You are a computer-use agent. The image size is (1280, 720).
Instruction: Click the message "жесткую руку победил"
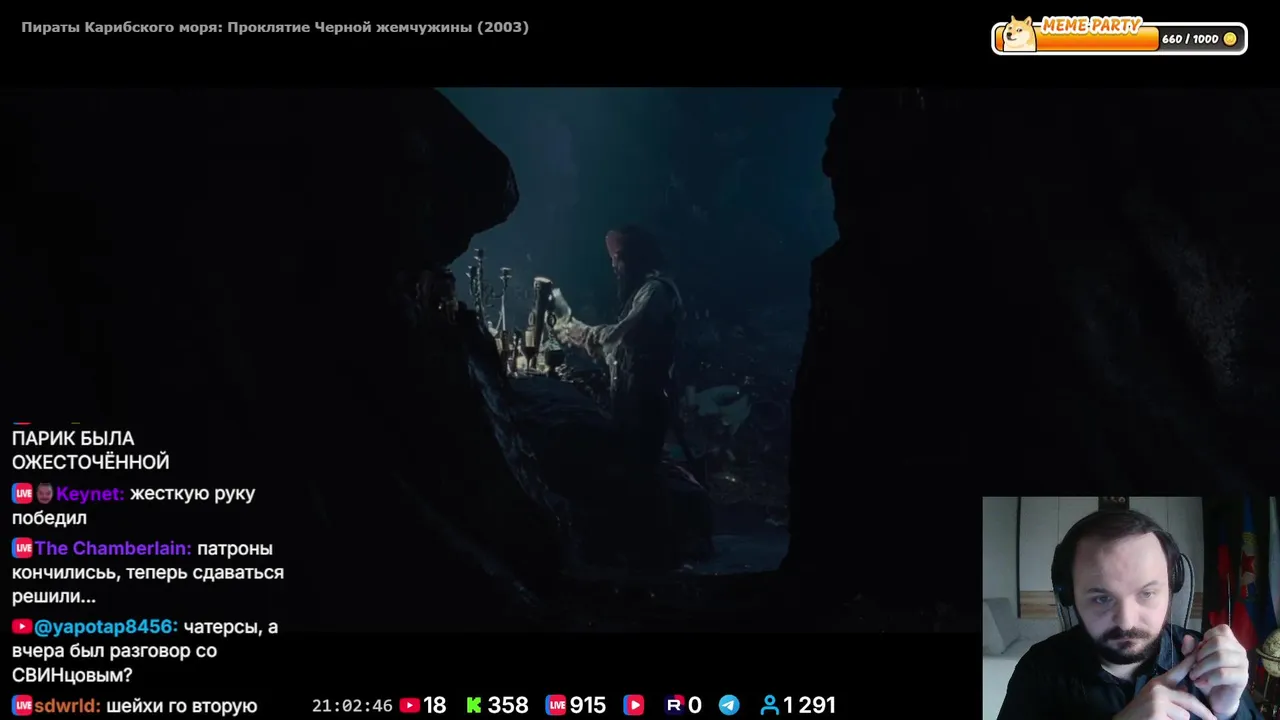coord(134,506)
